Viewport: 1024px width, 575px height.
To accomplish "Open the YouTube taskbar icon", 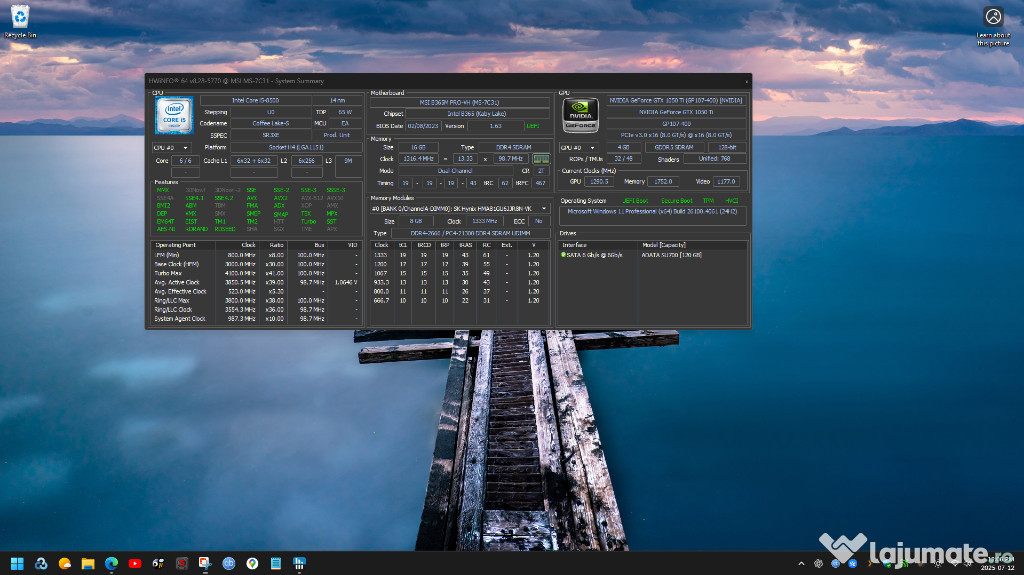I will (x=135, y=563).
